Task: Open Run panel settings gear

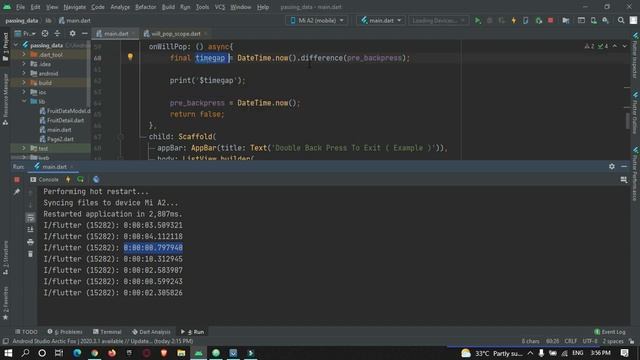Action: (611, 167)
